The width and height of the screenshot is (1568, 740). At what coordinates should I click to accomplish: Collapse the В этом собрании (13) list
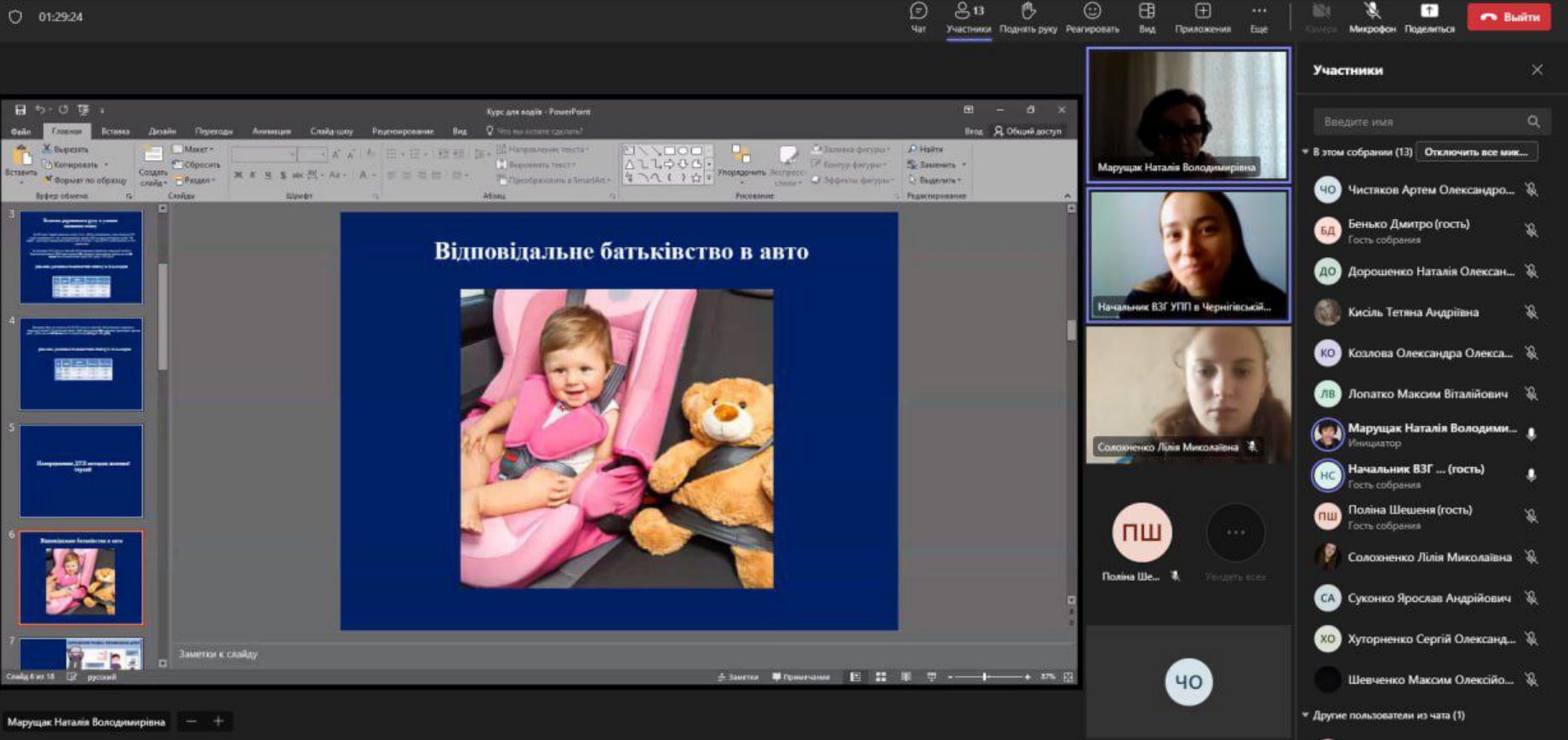click(x=1305, y=152)
